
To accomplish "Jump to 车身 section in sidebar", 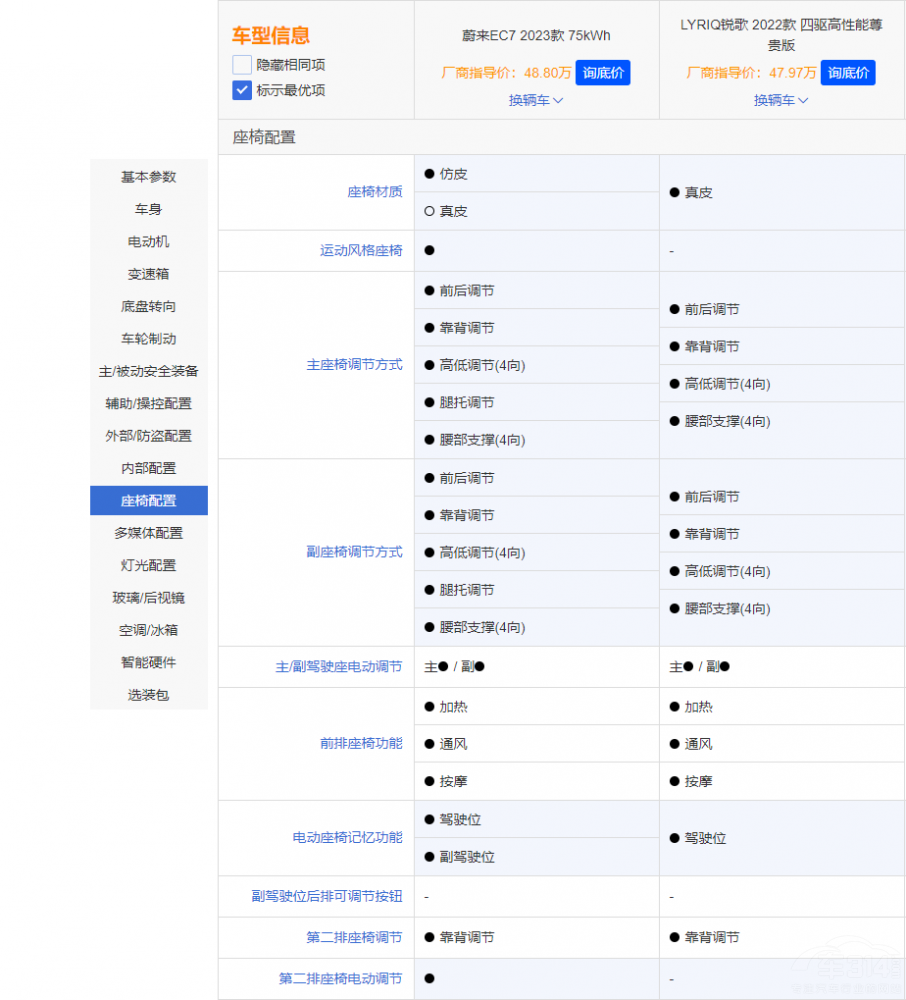I will (x=149, y=209).
